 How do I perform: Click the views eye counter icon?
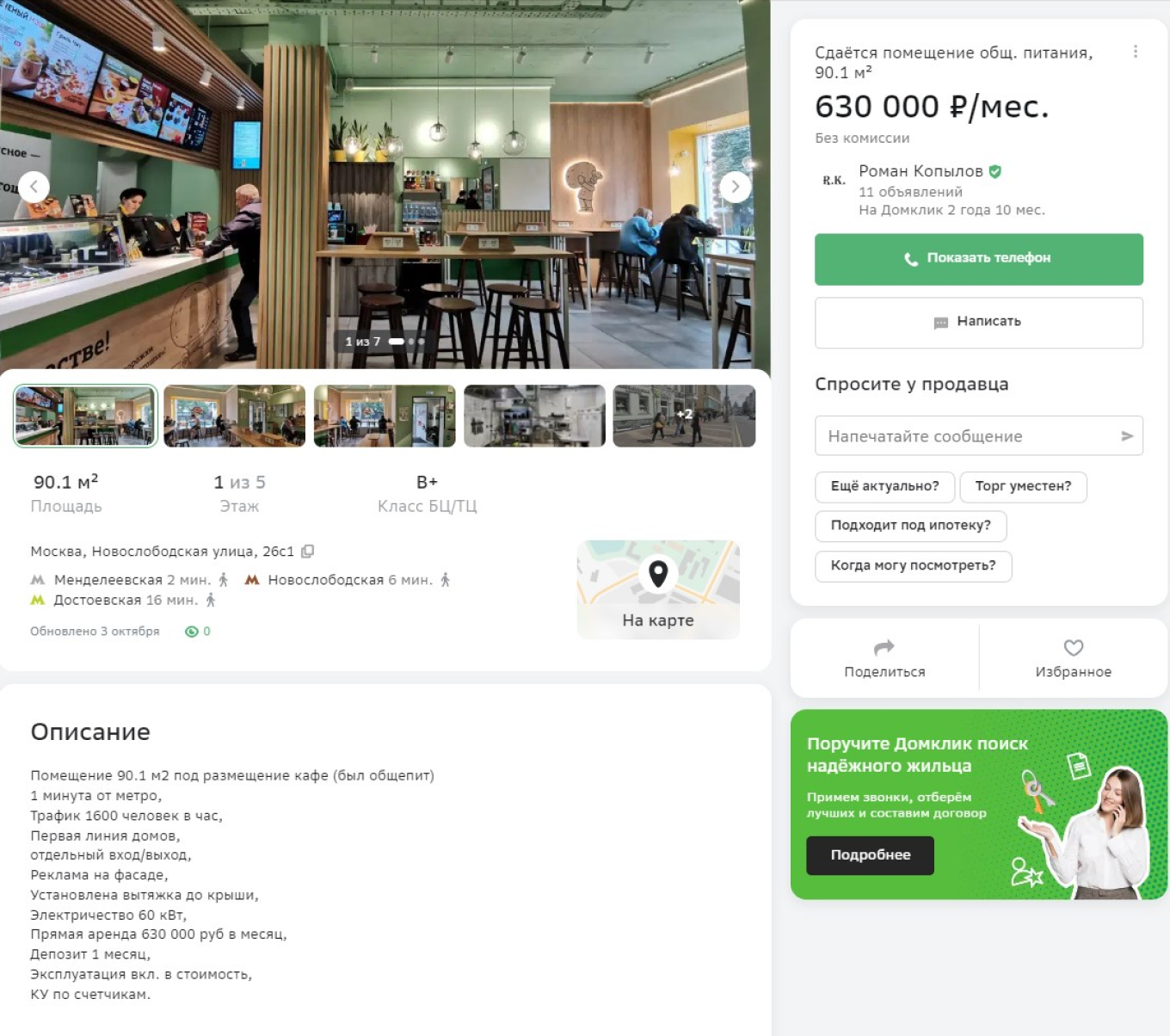(192, 632)
